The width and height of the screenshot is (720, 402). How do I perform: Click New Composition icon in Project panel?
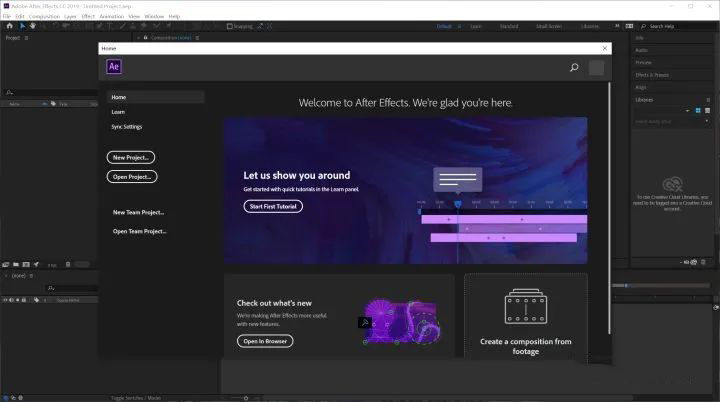coord(26,265)
